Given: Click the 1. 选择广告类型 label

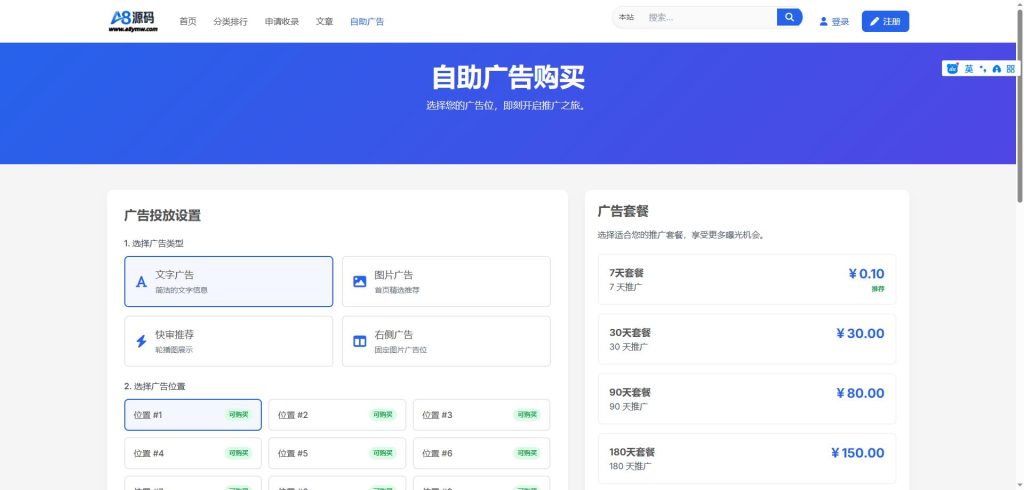Looking at the screenshot, I should coord(153,244).
